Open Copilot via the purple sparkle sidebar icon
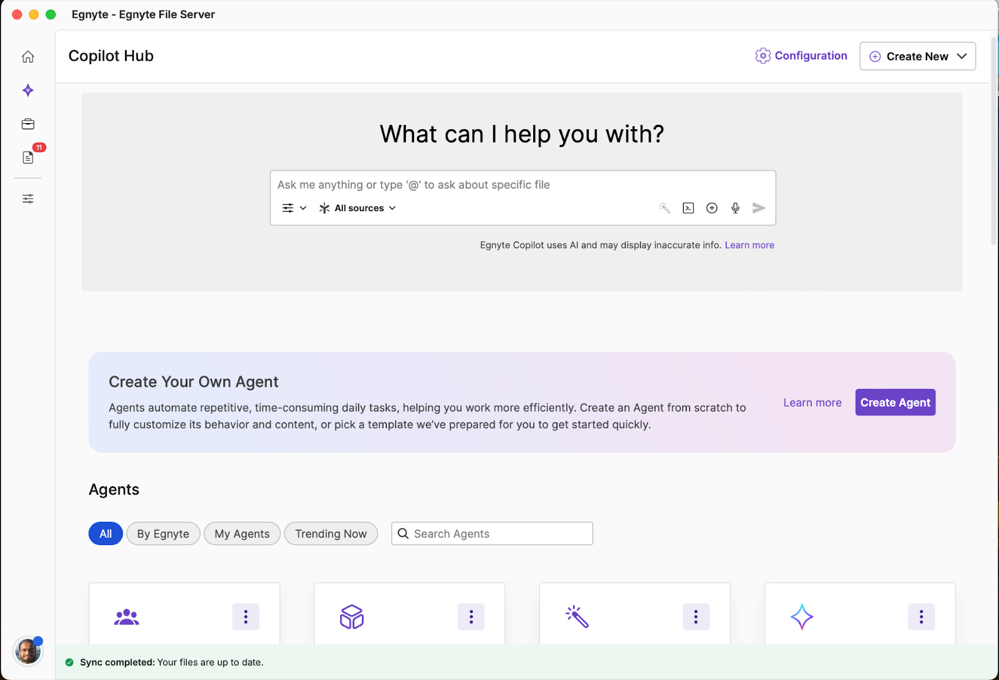999x680 pixels. tap(27, 90)
